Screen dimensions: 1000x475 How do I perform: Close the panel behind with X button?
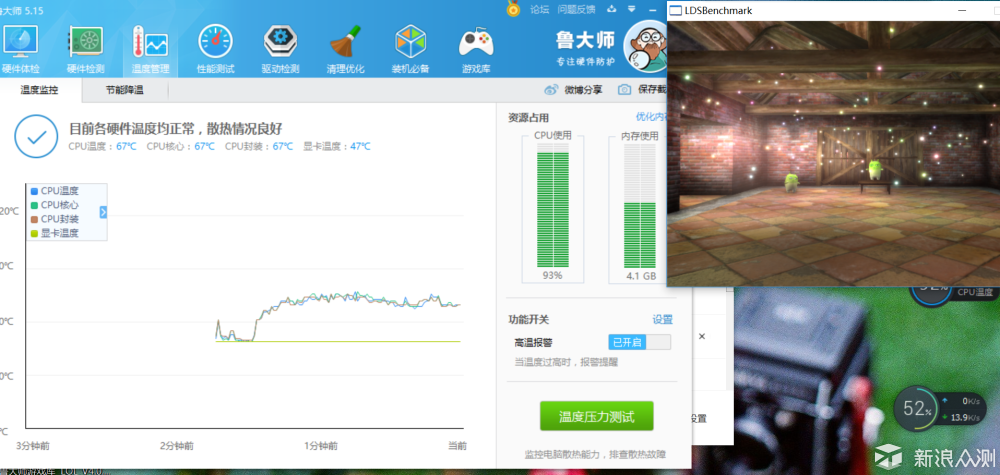[702, 336]
